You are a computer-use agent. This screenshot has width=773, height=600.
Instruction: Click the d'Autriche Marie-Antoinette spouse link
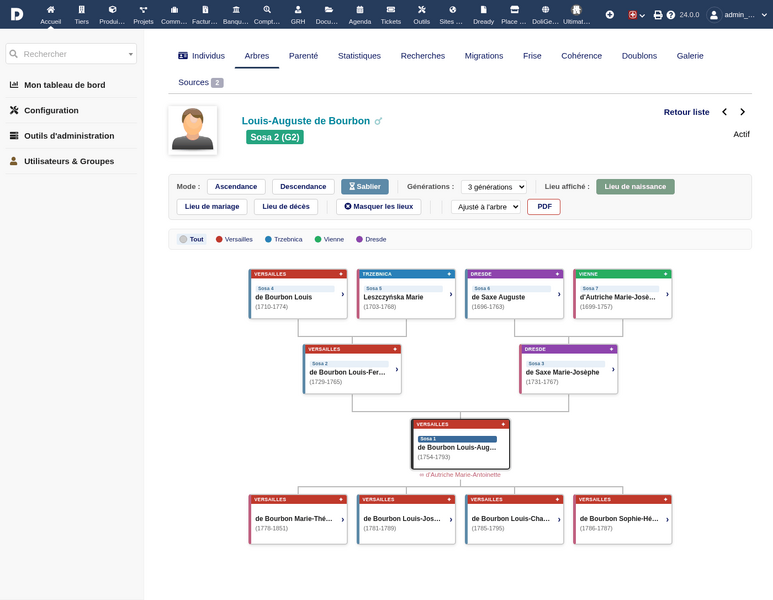pyautogui.click(x=460, y=475)
